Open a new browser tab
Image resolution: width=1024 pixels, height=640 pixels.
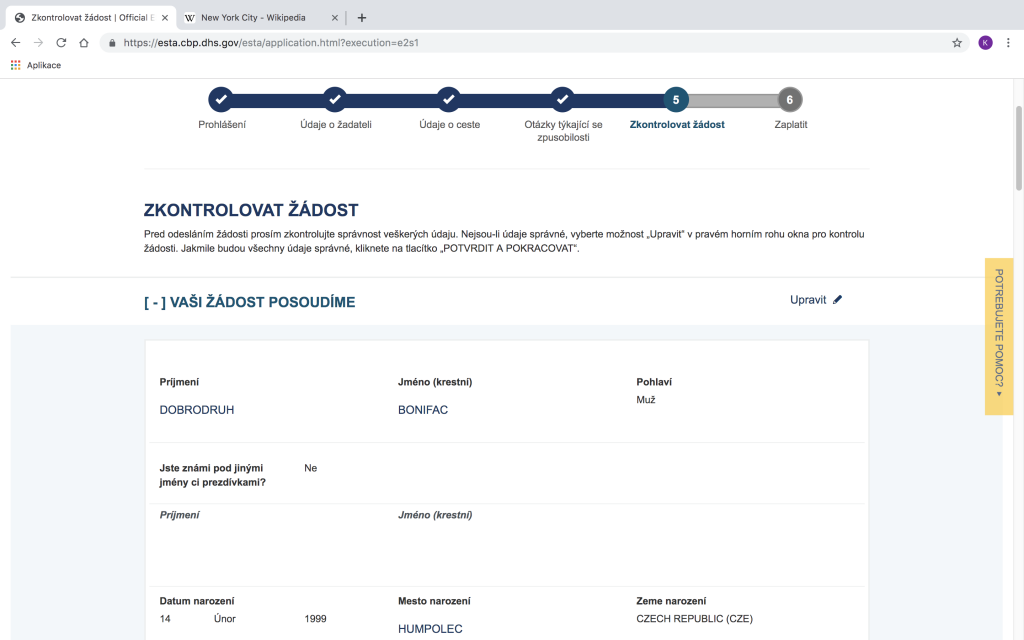click(362, 17)
